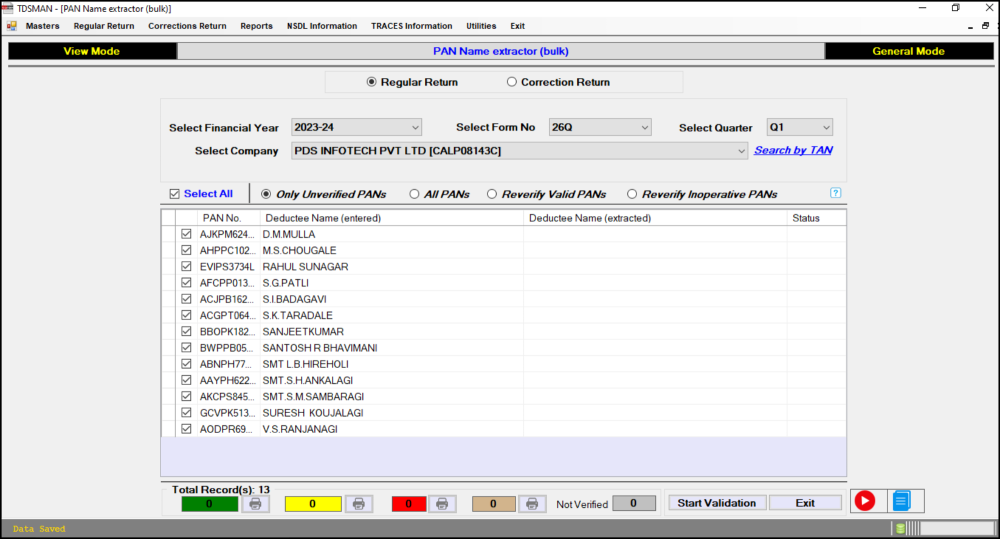
Task: Select Reverify Inoperative PANs option
Action: [x=632, y=194]
